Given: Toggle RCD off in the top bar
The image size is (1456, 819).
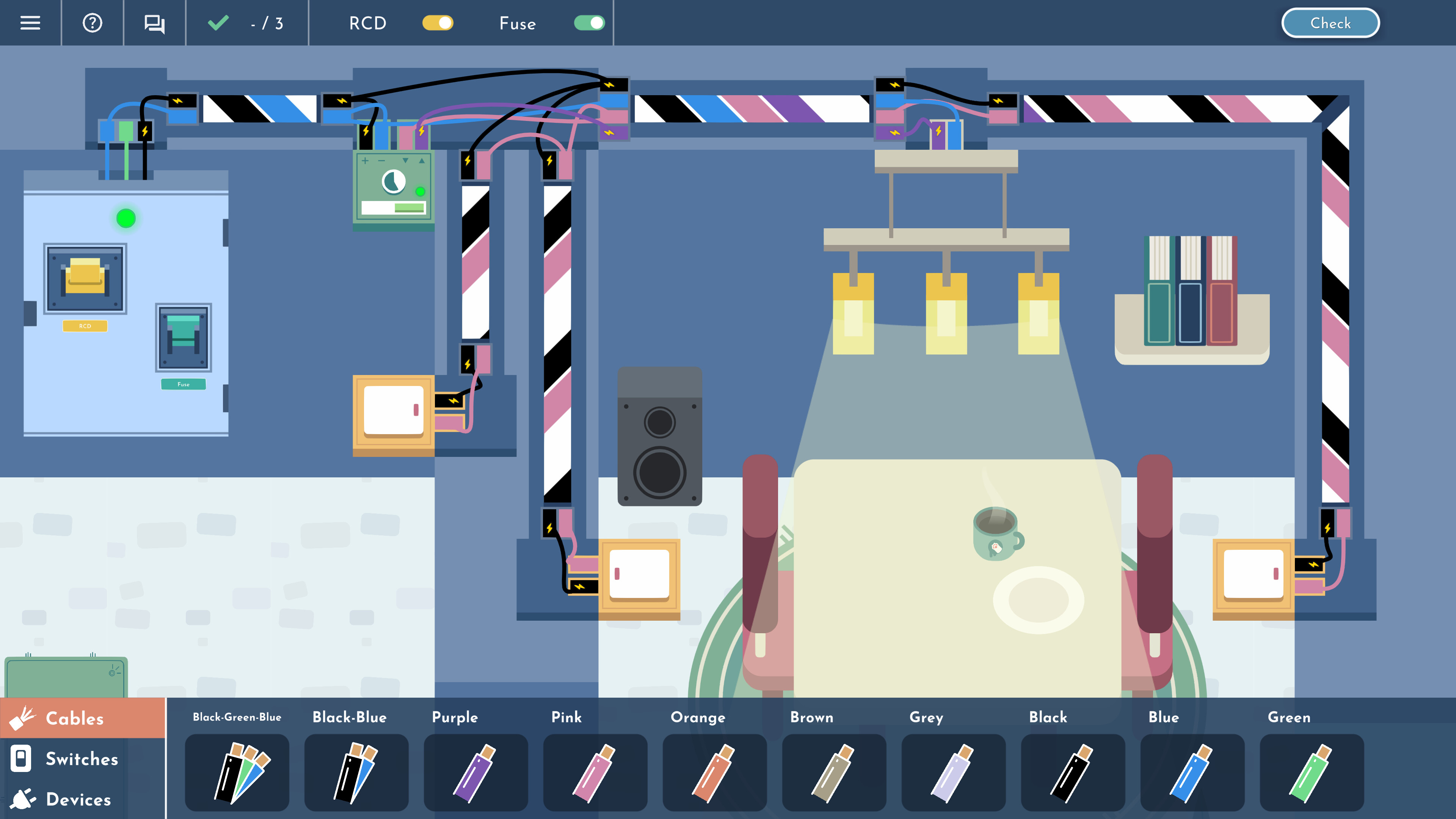Looking at the screenshot, I should [439, 23].
